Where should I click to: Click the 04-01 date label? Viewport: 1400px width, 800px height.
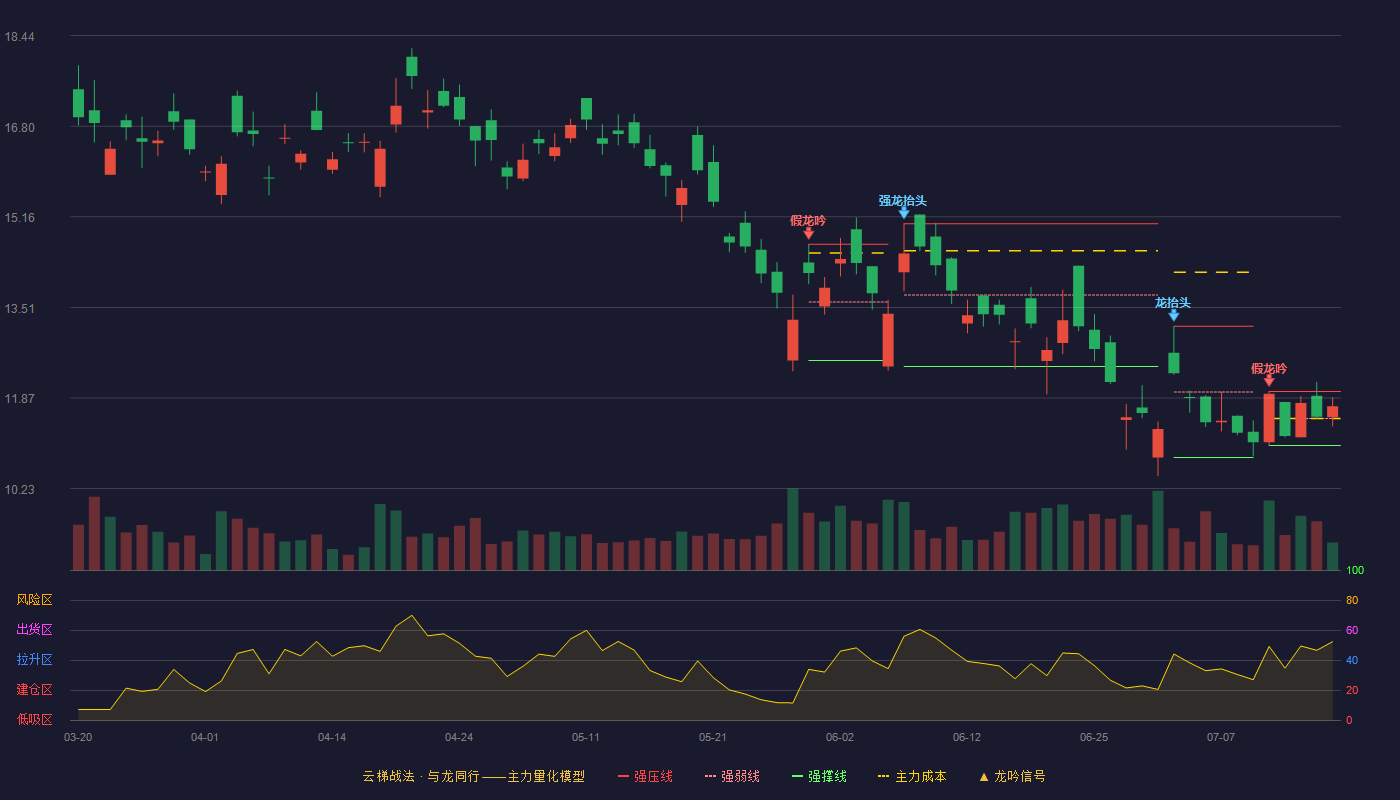pyautogui.click(x=205, y=737)
